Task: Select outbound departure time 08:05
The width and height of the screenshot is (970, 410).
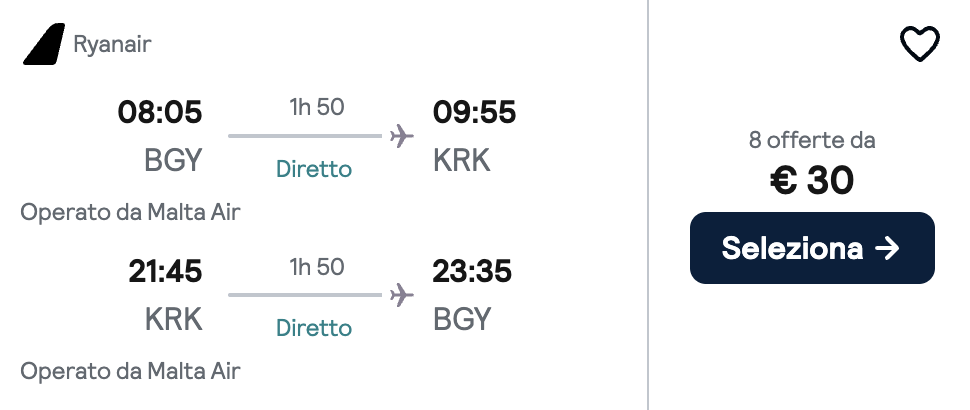Action: 160,113
